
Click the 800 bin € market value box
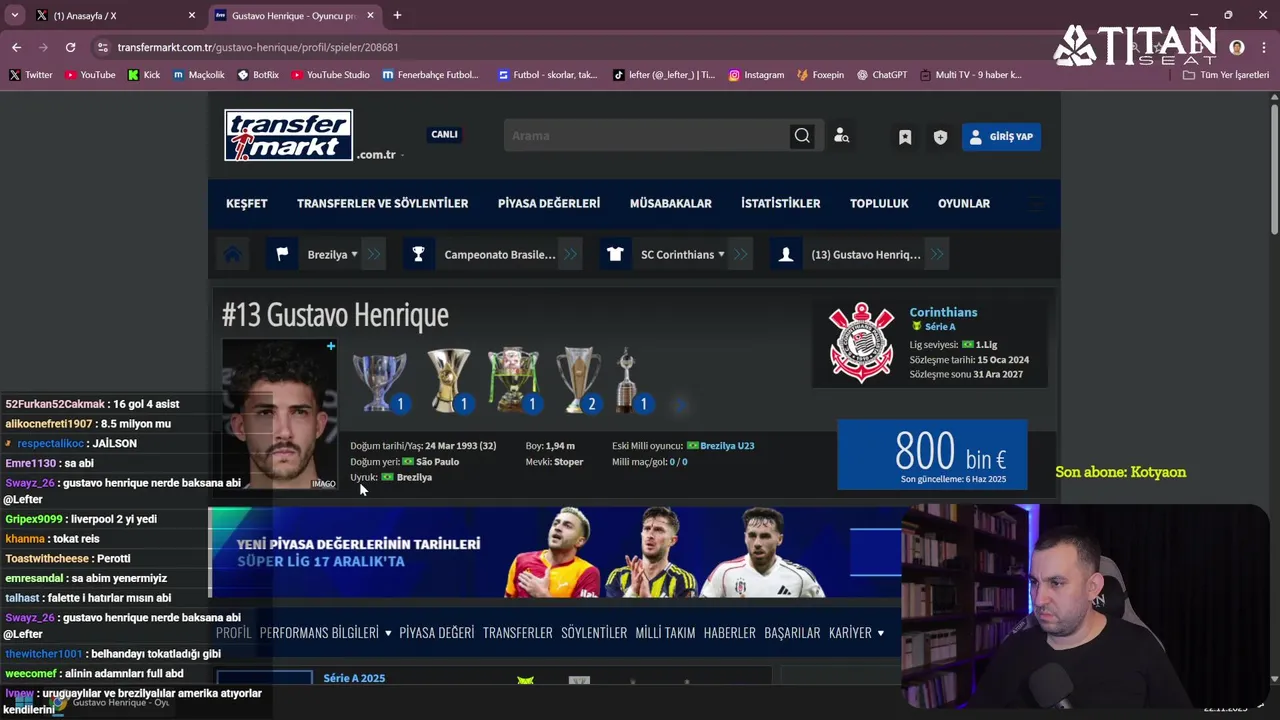pyautogui.click(x=932, y=454)
